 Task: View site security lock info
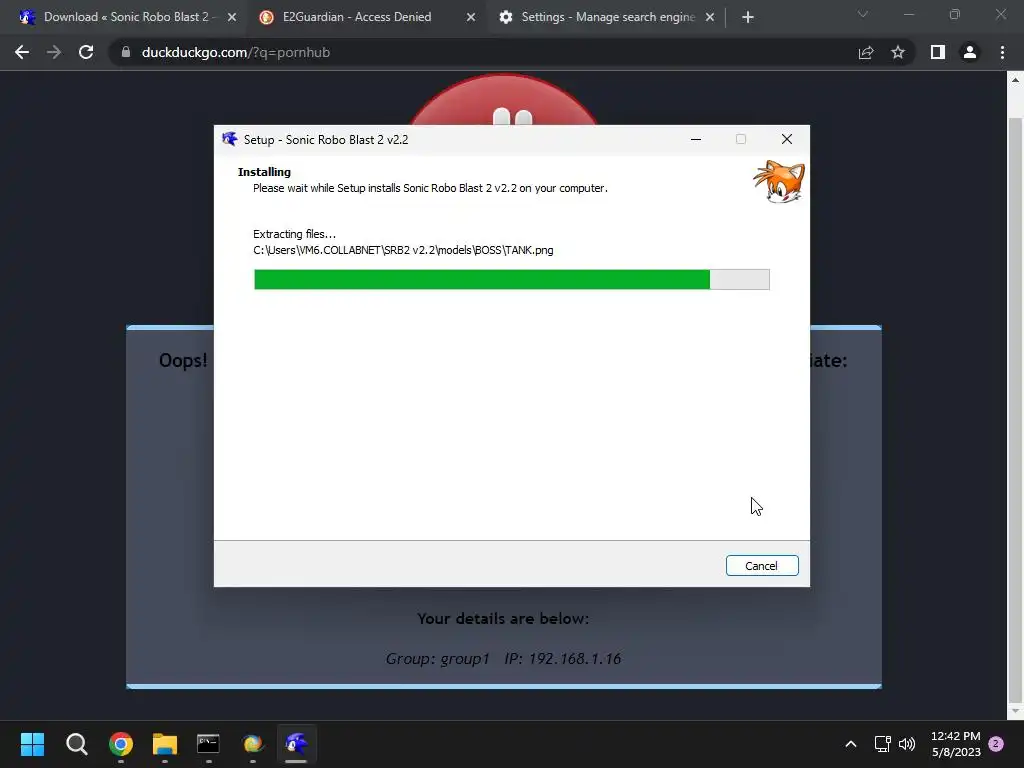coord(125,52)
